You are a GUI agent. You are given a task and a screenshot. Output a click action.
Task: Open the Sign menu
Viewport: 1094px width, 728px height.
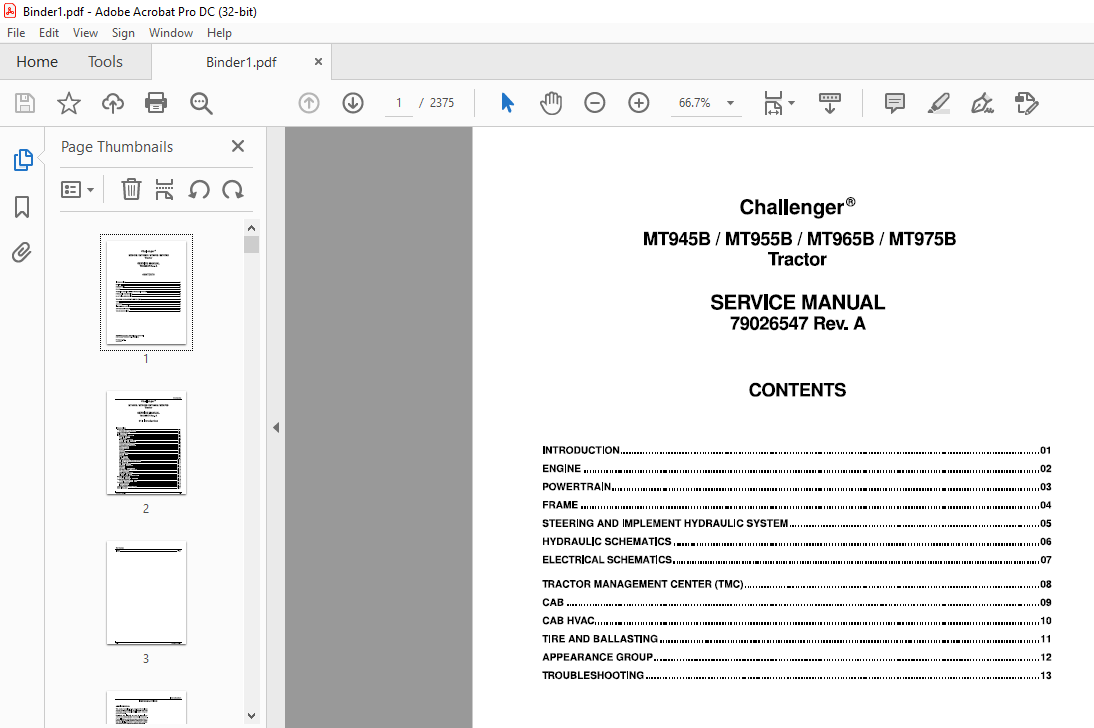click(123, 33)
